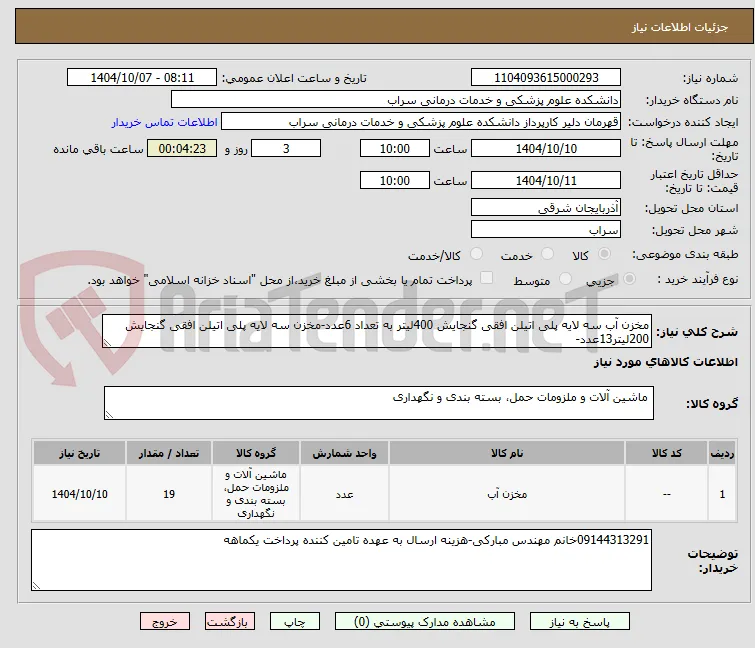This screenshot has height=648, width=755.
Task: Click the resize handle of شرح کلی نیاز textarea
Action: point(107,343)
